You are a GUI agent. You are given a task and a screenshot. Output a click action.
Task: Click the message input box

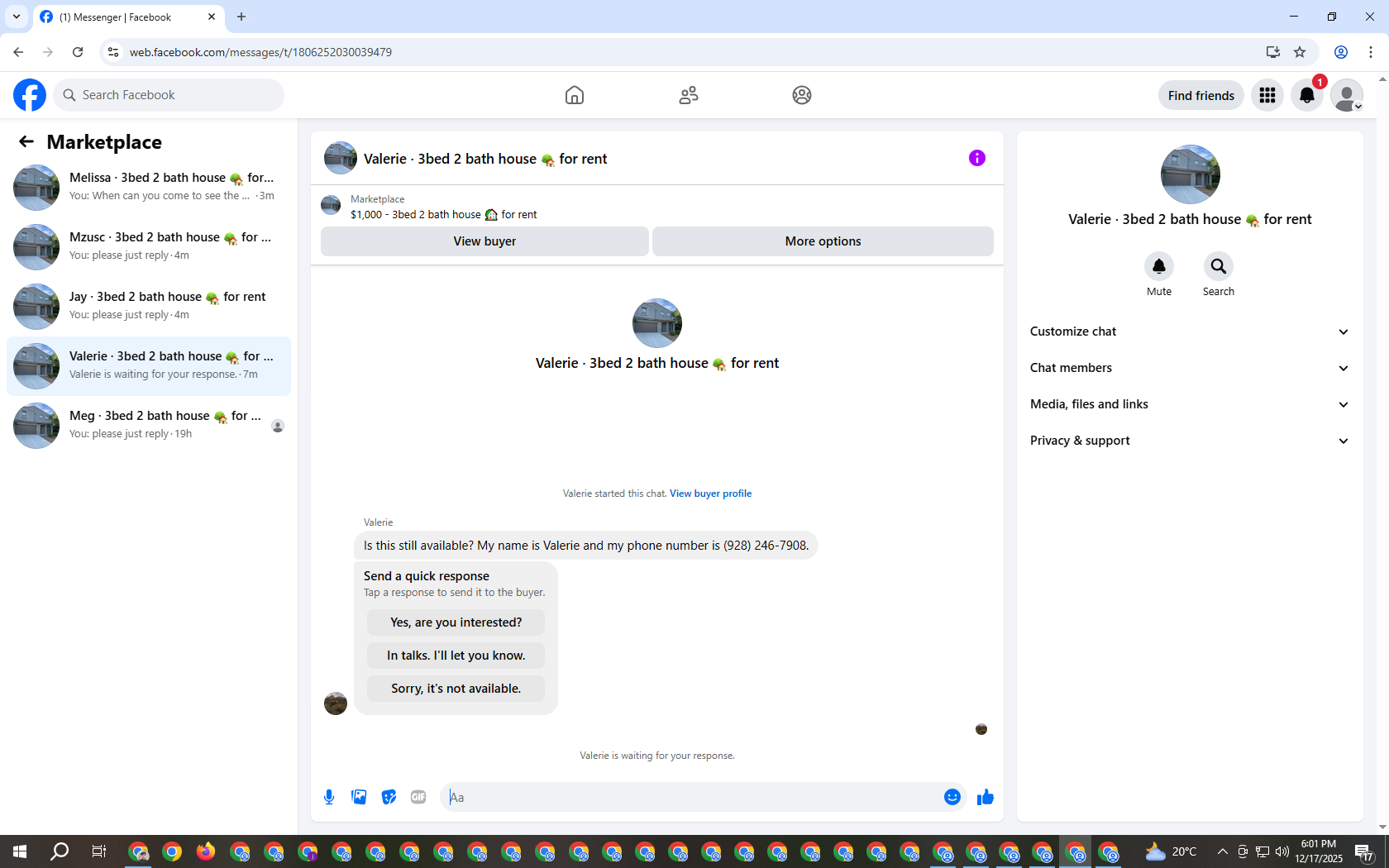690,797
